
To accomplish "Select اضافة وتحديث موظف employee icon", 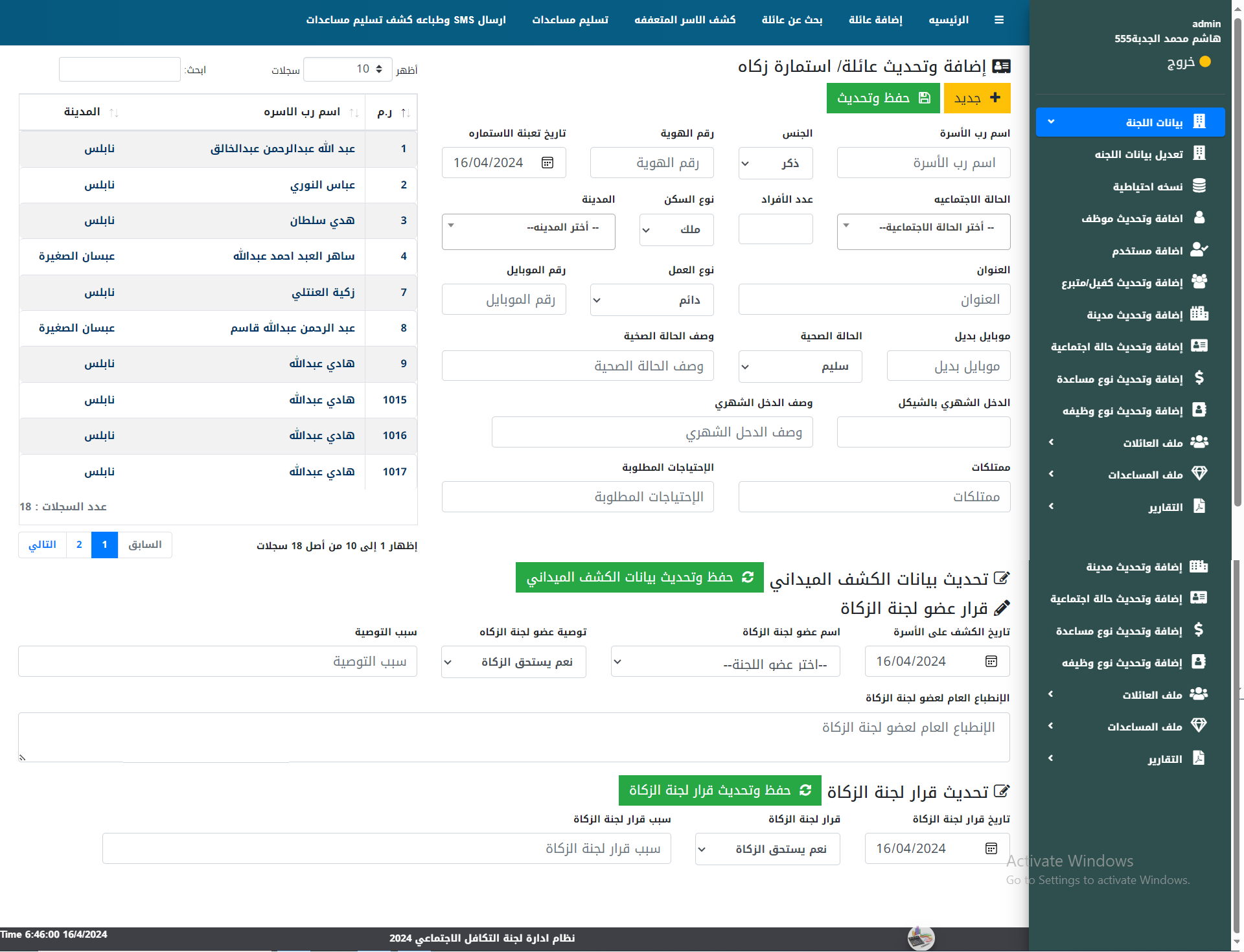I will [x=1200, y=218].
